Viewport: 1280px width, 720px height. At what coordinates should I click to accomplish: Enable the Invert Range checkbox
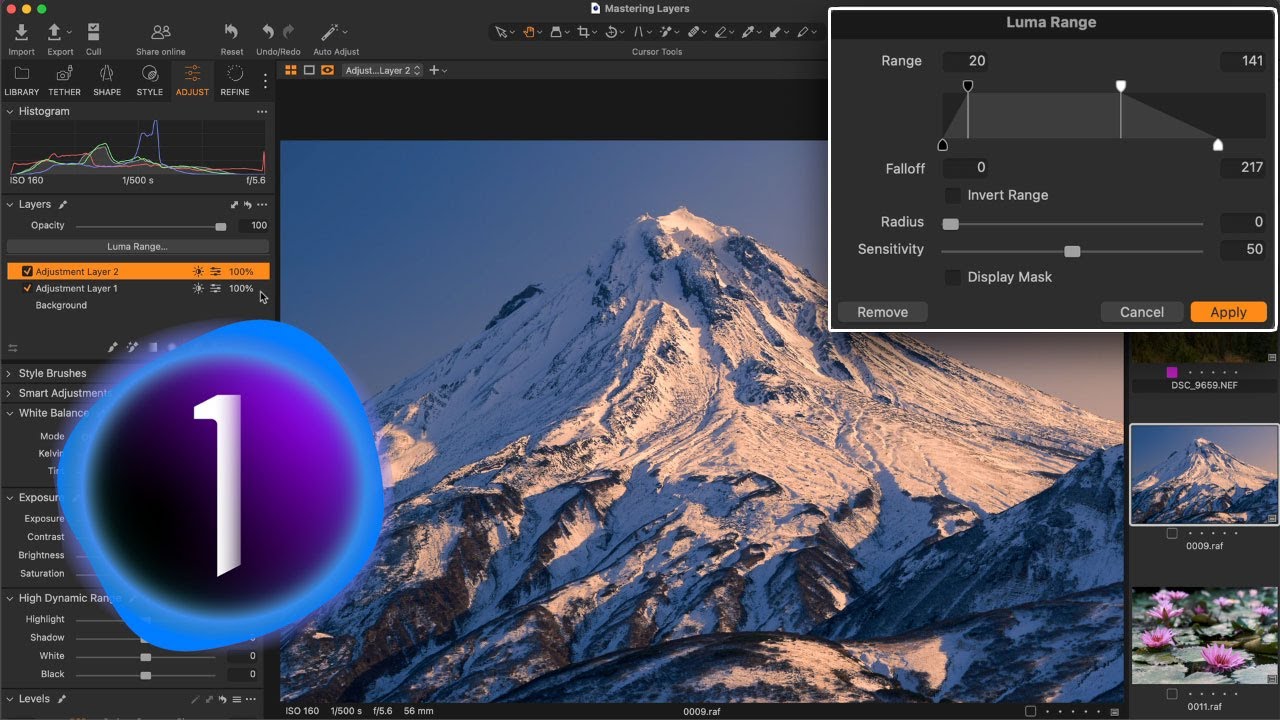tap(953, 195)
